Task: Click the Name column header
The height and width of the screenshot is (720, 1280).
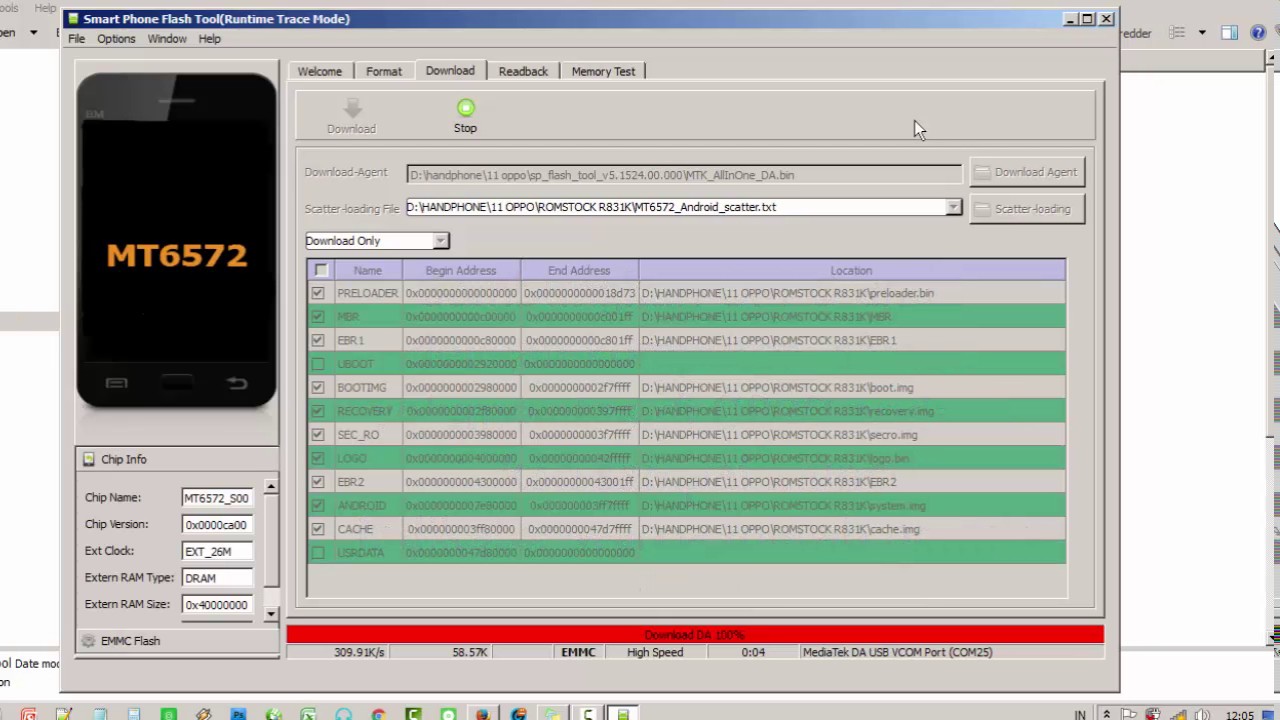Action: click(367, 270)
